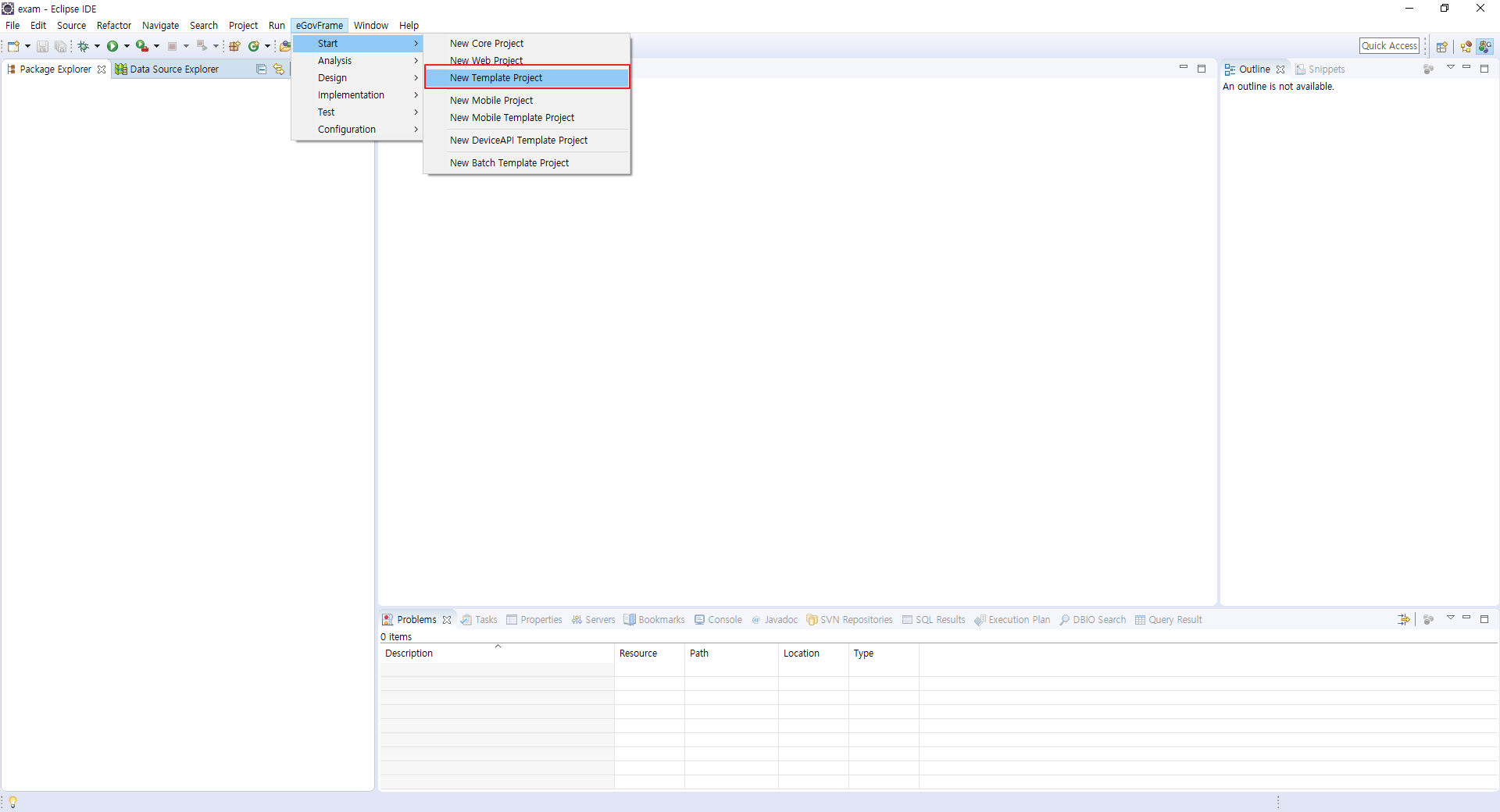The height and width of the screenshot is (812, 1500).
Task: Open the Window menu
Action: coord(370,26)
